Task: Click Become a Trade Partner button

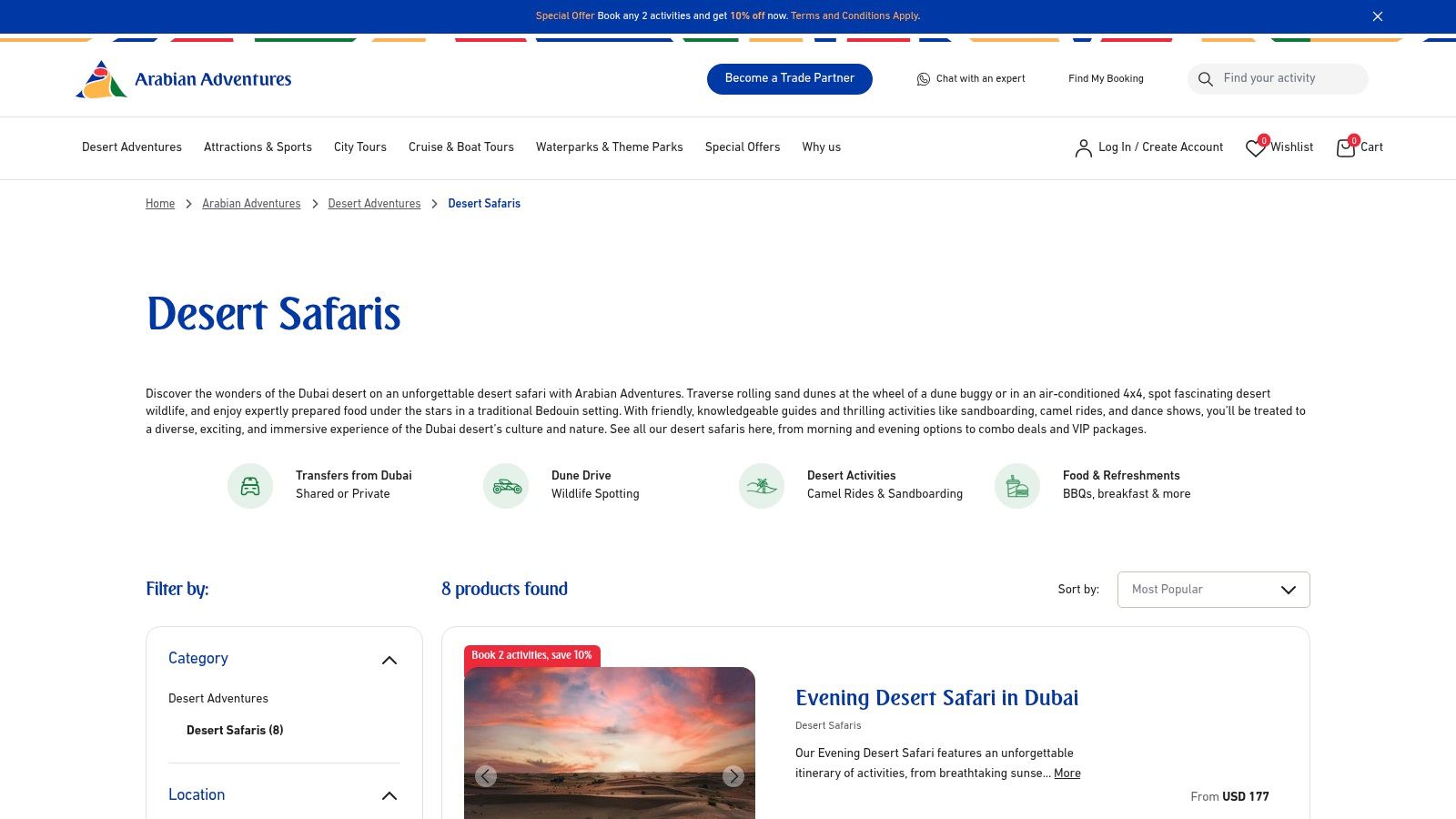Action: pos(789,79)
